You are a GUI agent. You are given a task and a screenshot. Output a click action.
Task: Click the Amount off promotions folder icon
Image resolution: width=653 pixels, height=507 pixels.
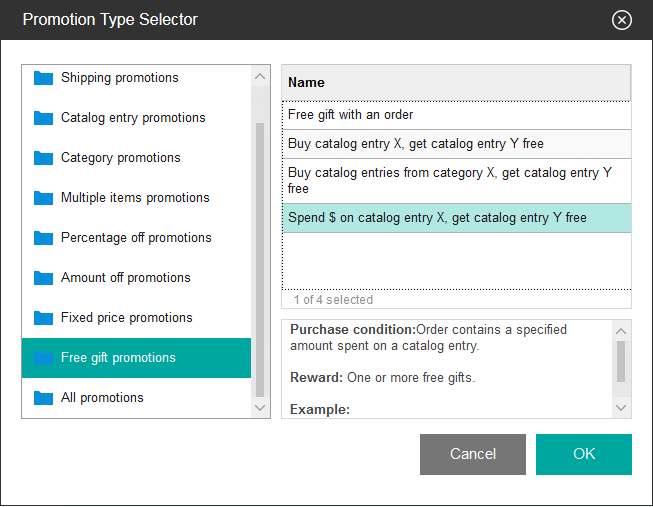click(x=43, y=278)
